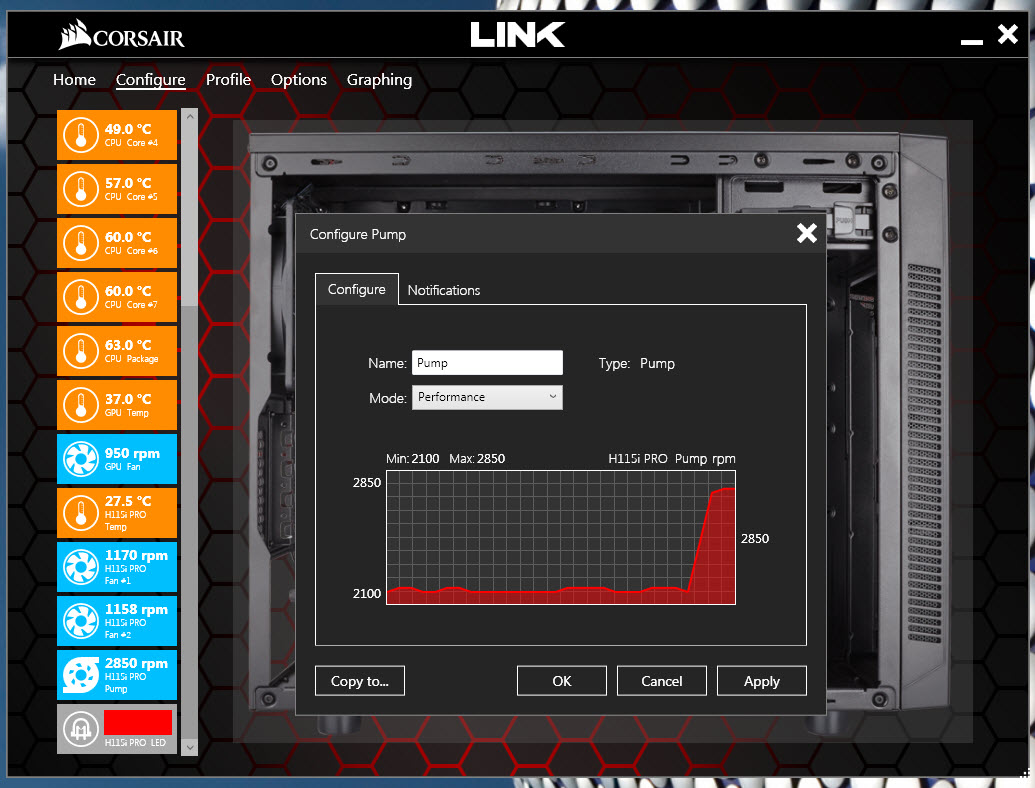Screen dimensions: 1035x788
Task: Click the CPU Core #4 thermometer icon
Action: pyautogui.click(x=81, y=135)
